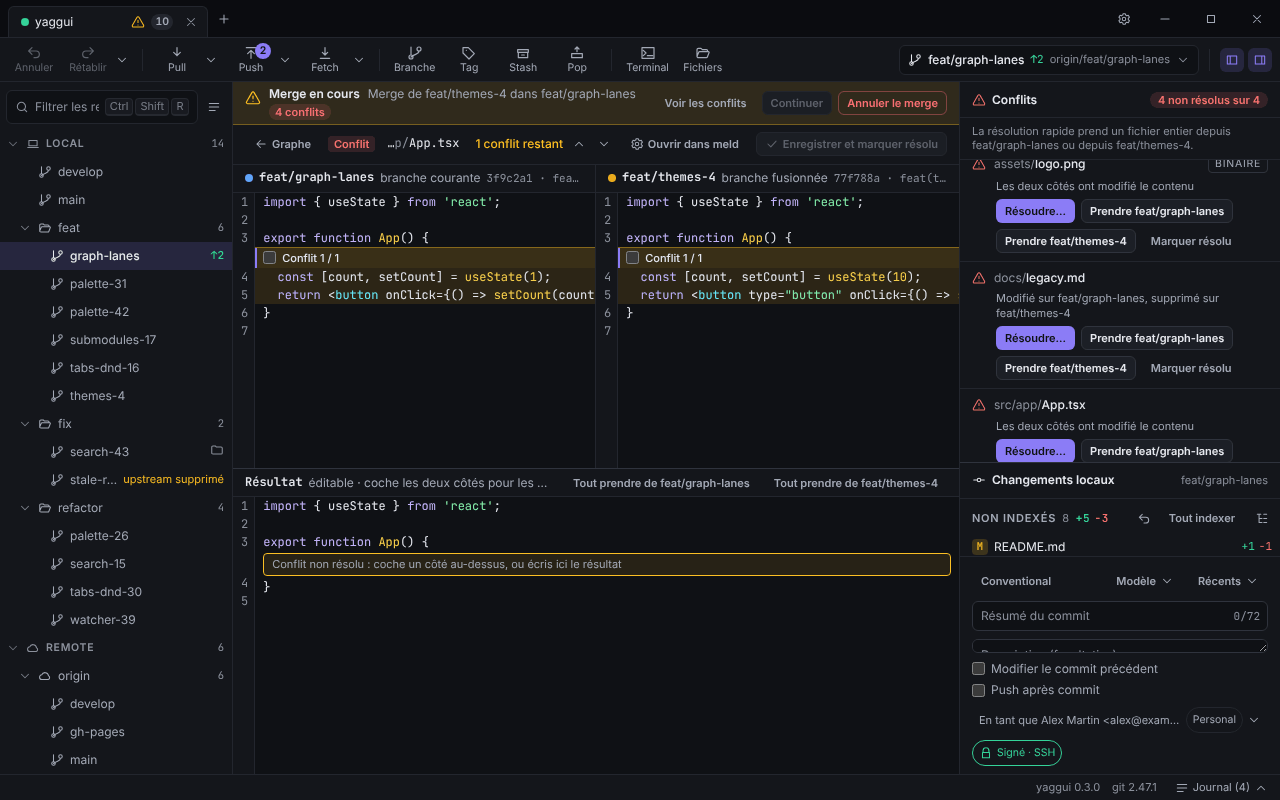The height and width of the screenshot is (800, 1280).
Task: Focus the Résumé du commit field
Action: click(1120, 616)
